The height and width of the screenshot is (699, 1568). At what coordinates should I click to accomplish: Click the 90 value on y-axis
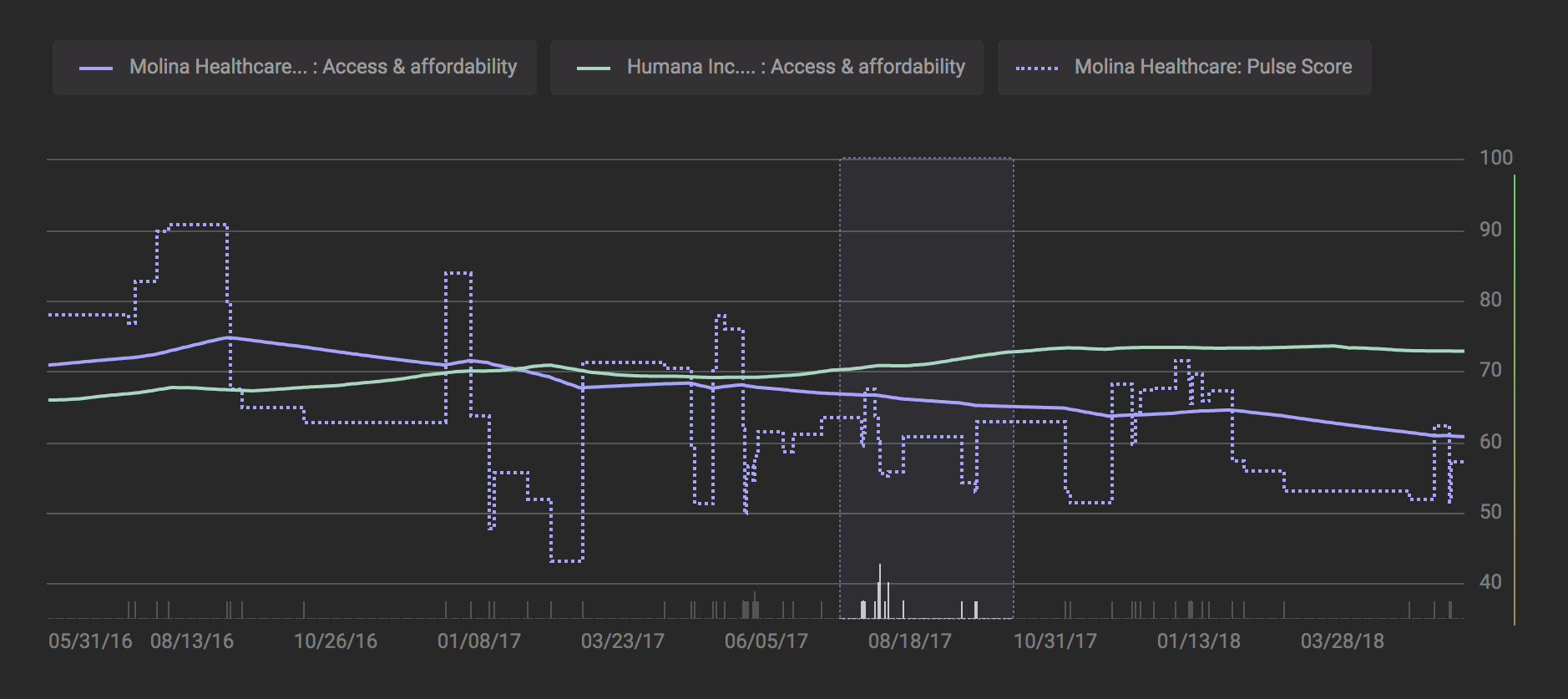pyautogui.click(x=1490, y=230)
